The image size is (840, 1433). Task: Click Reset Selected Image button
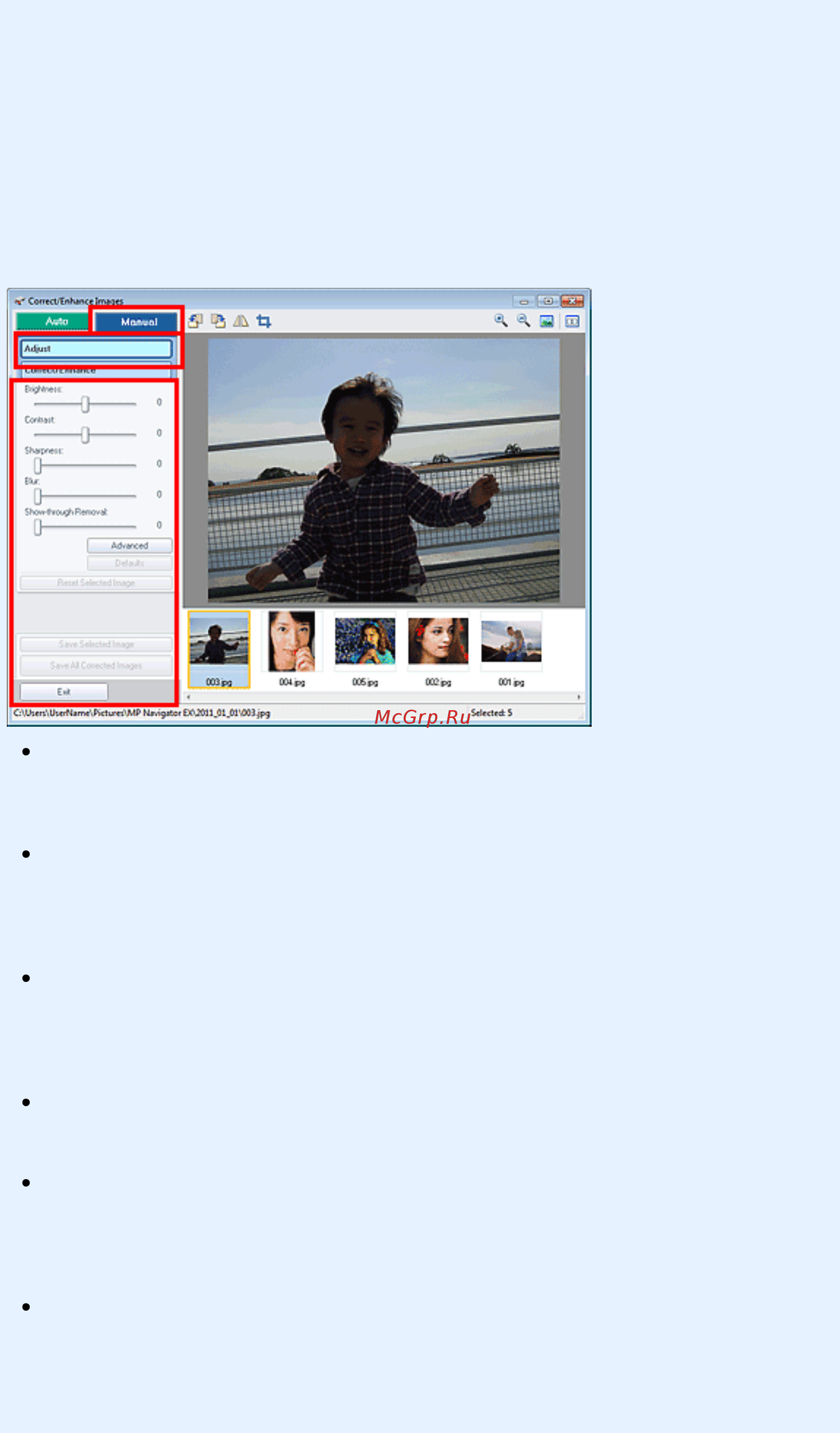96,583
